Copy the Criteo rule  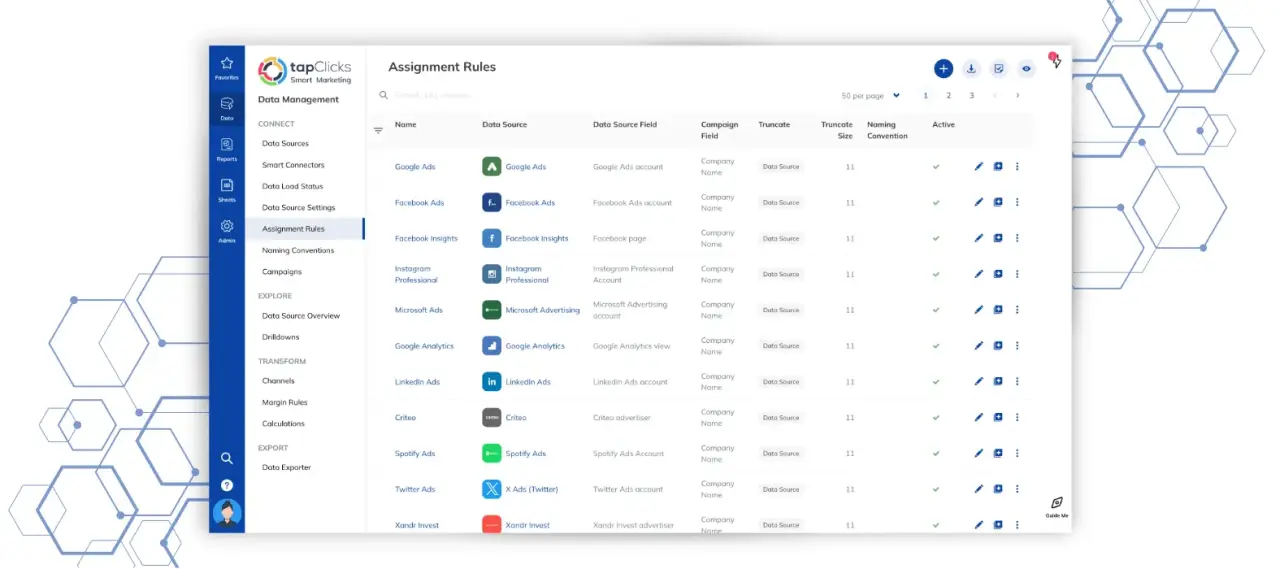998,417
